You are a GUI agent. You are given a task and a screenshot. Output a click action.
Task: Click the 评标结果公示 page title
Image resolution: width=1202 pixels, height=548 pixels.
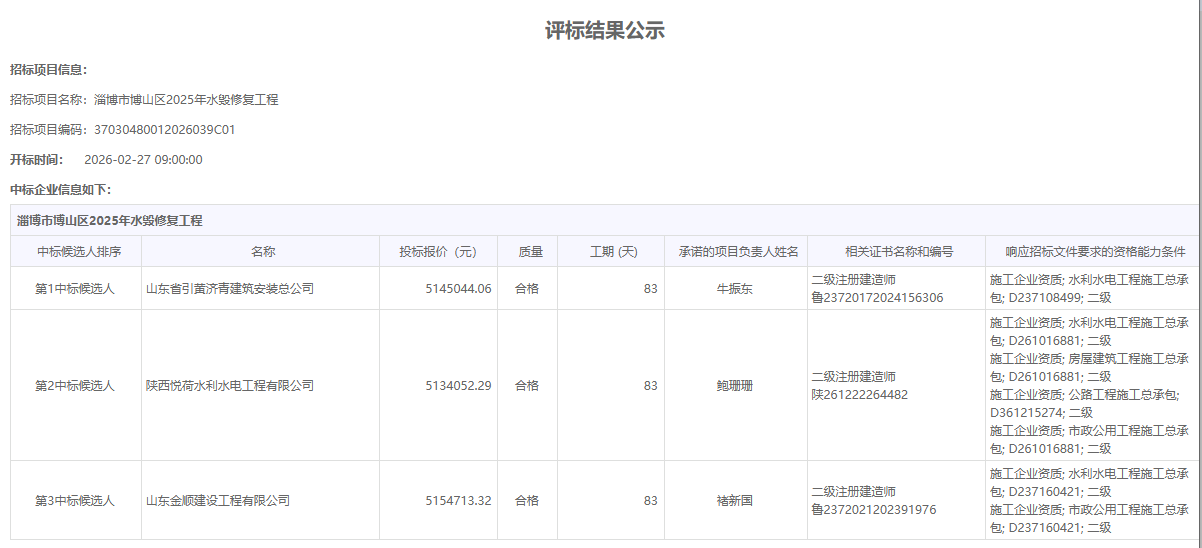pos(604,31)
